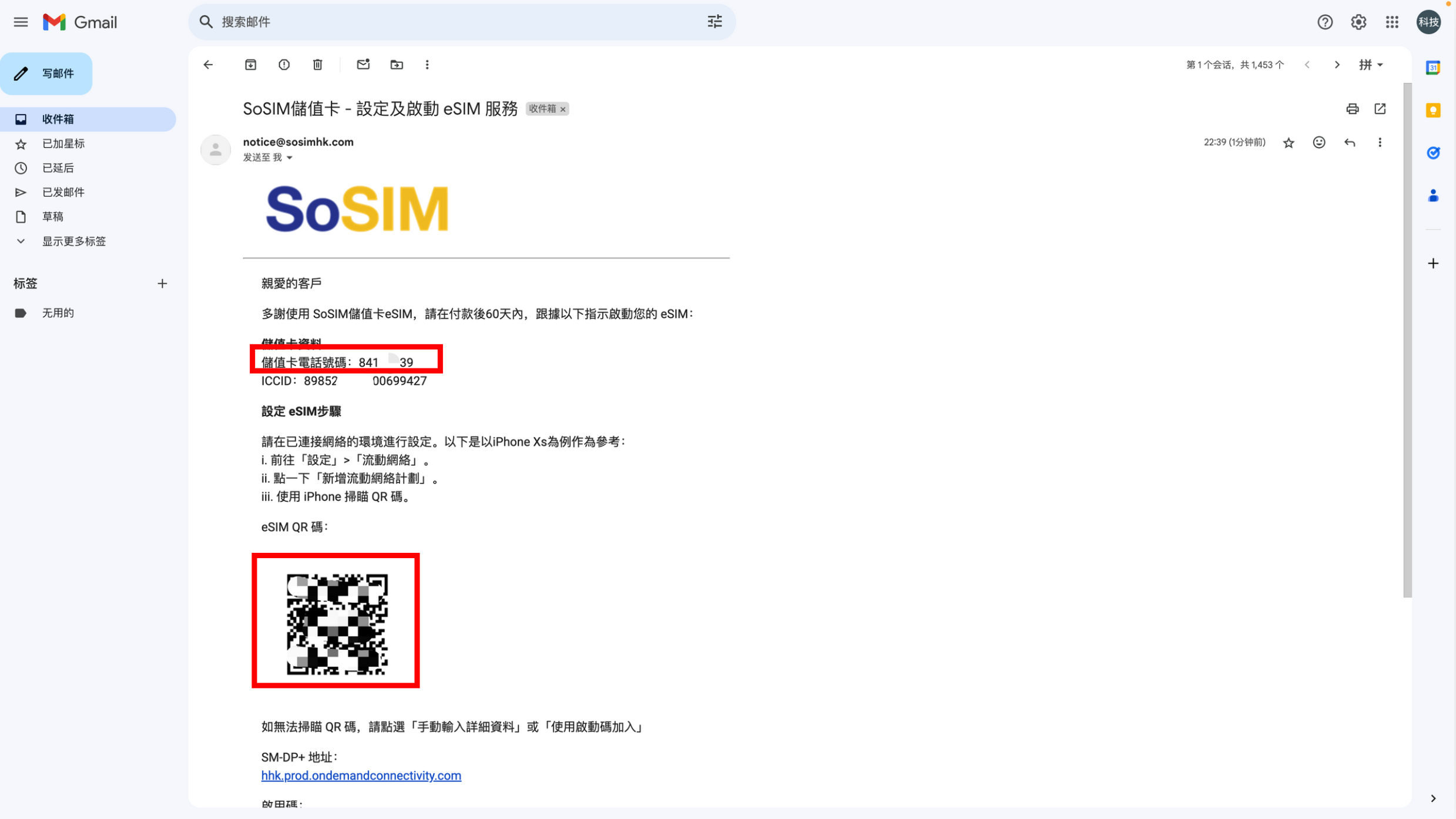Open Settings gear icon
Image resolution: width=1456 pixels, height=819 pixels.
coord(1358,22)
